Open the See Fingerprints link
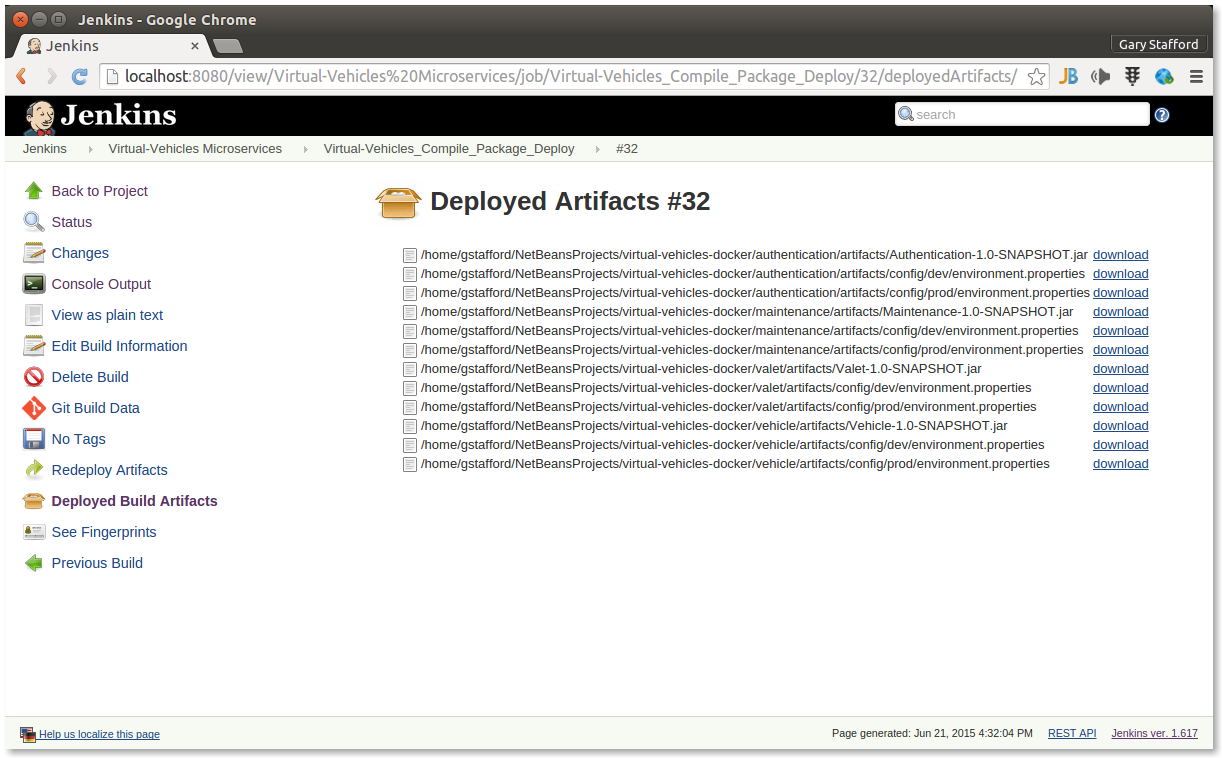The image size is (1222, 758). pyautogui.click(x=104, y=532)
